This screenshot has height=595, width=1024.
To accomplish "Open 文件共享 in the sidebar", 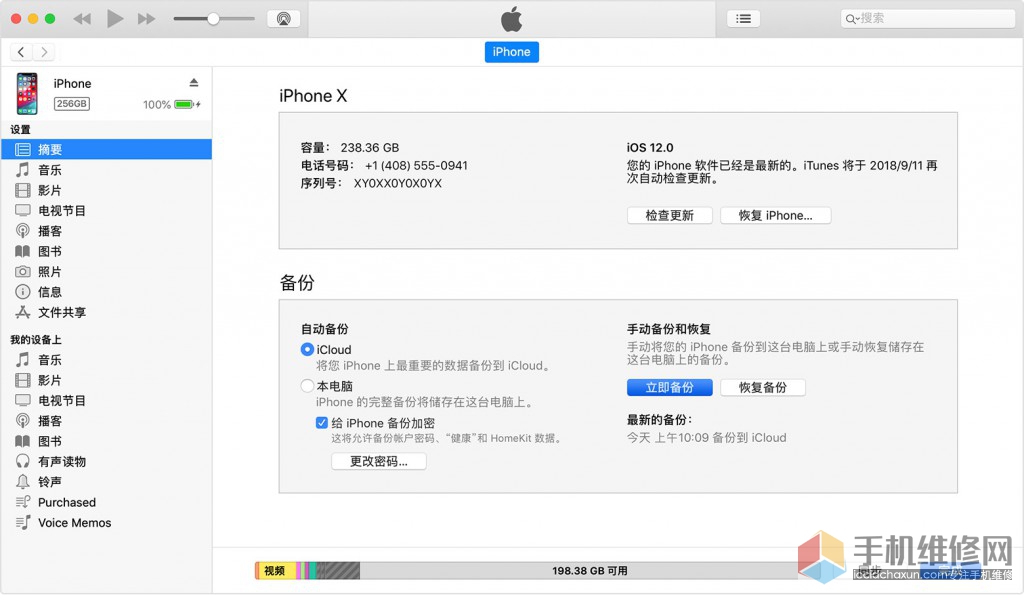I will click(x=106, y=312).
